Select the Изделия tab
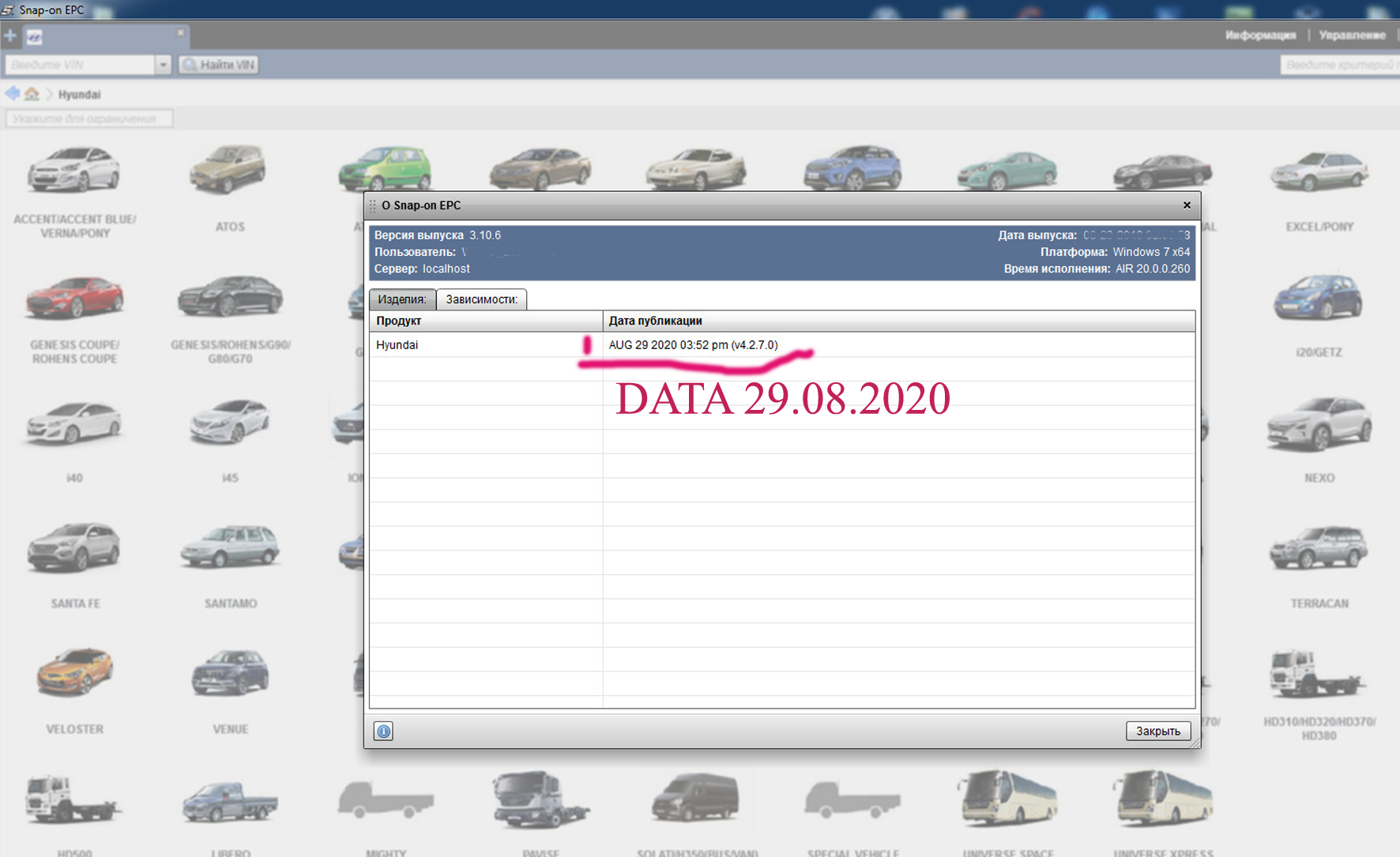This screenshot has height=857, width=1400. [x=402, y=299]
